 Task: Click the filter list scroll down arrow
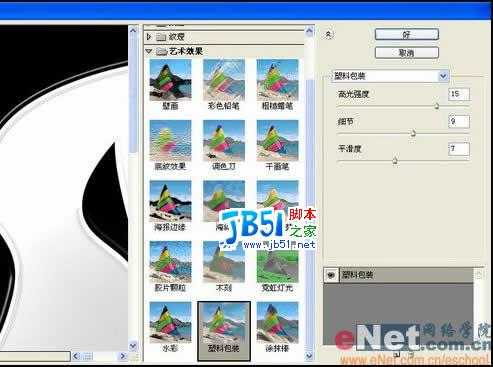click(x=309, y=356)
